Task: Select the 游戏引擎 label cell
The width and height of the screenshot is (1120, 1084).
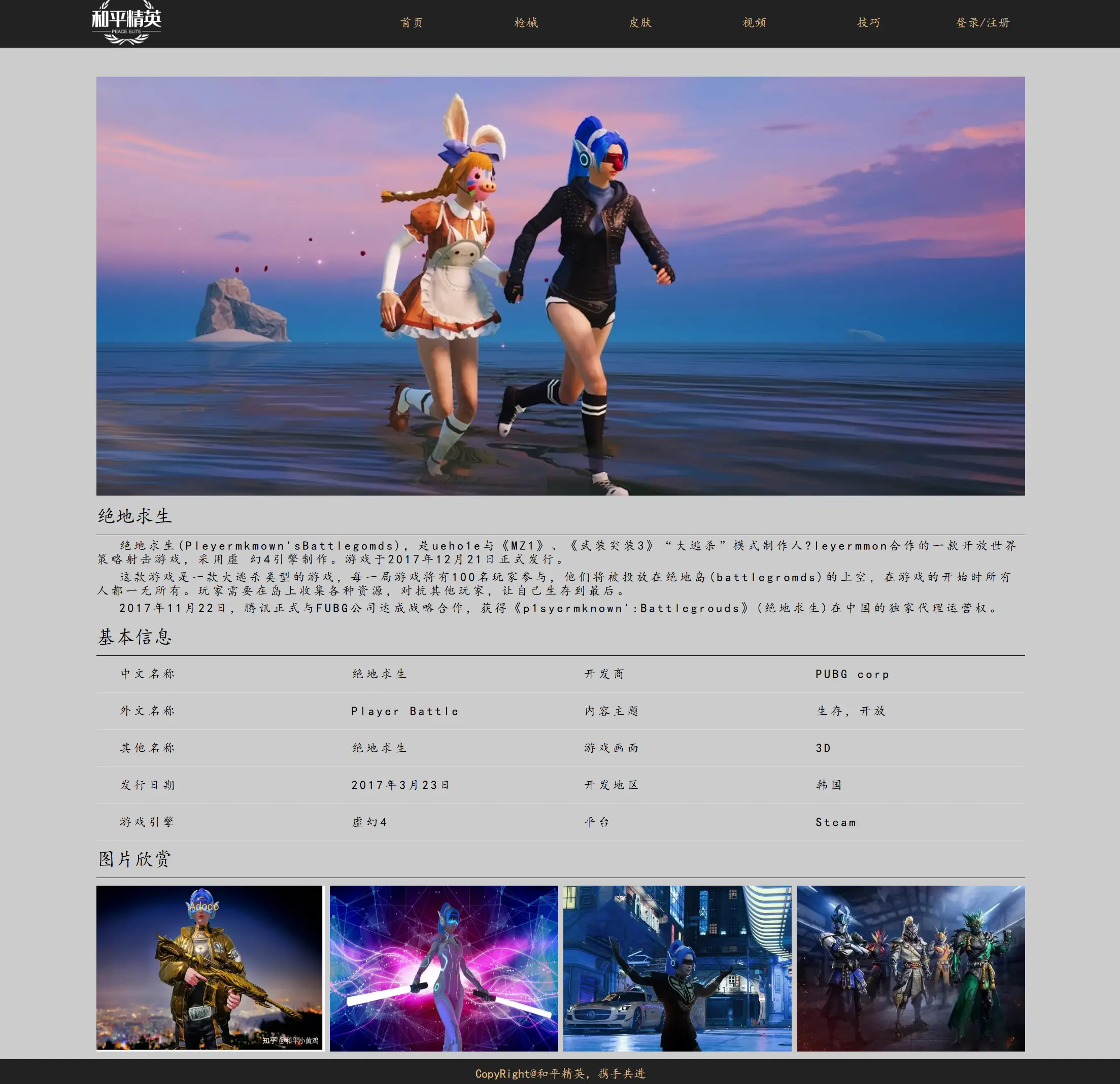Action: click(148, 822)
